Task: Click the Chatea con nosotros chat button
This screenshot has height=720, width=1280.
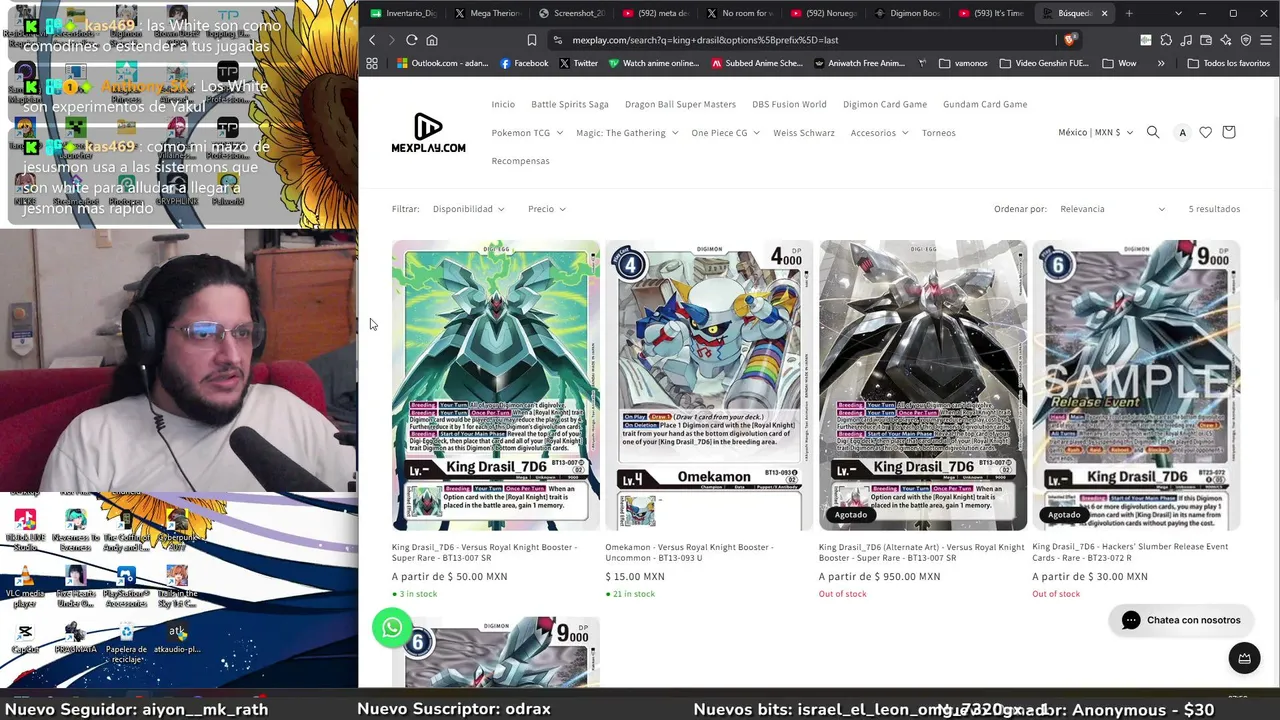Action: 1181,620
